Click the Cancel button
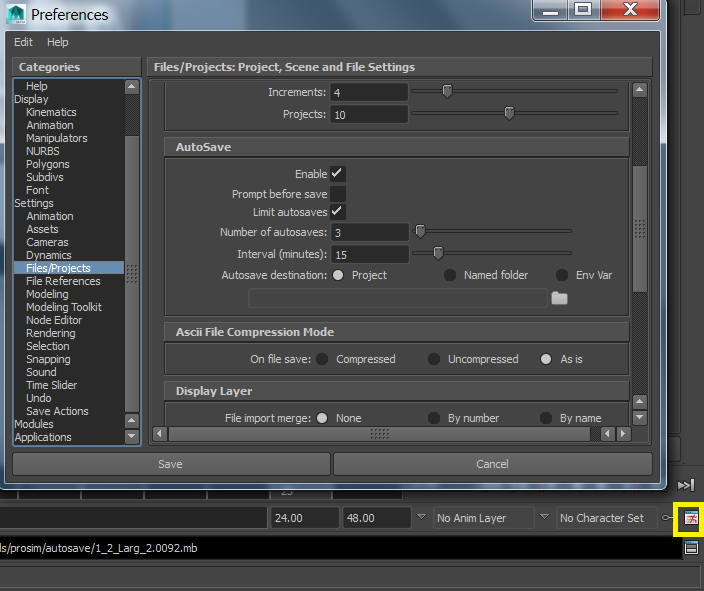Image resolution: width=704 pixels, height=591 pixels. [x=492, y=464]
